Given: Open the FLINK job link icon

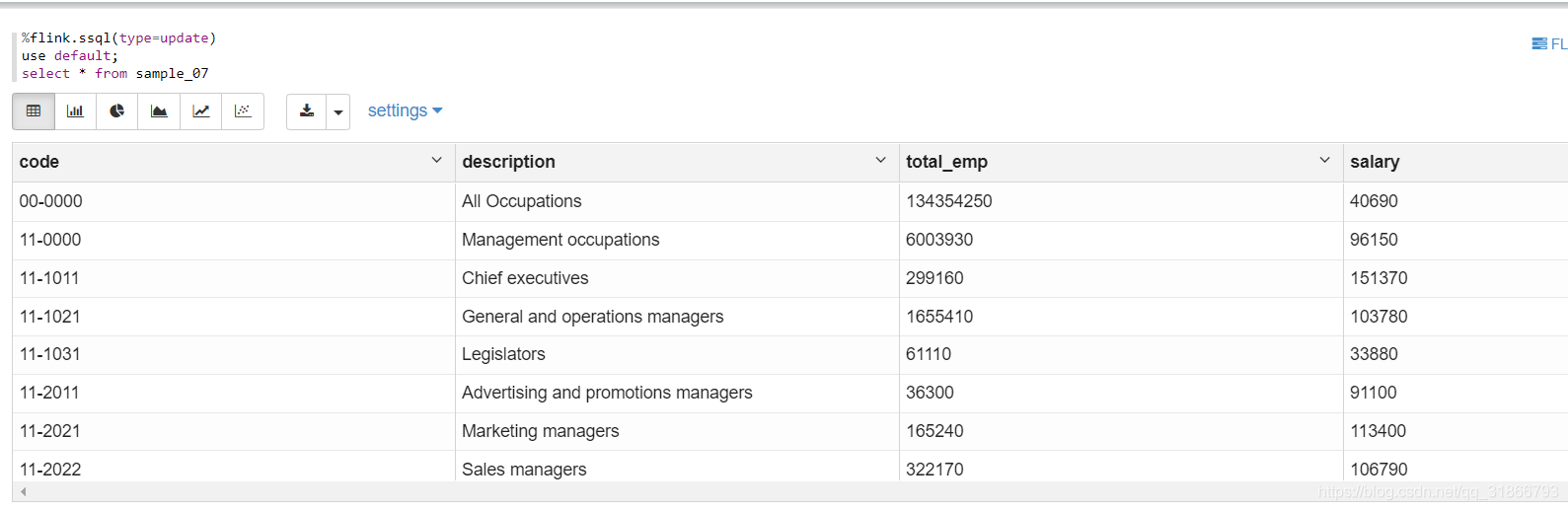Looking at the screenshot, I should point(1548,43).
